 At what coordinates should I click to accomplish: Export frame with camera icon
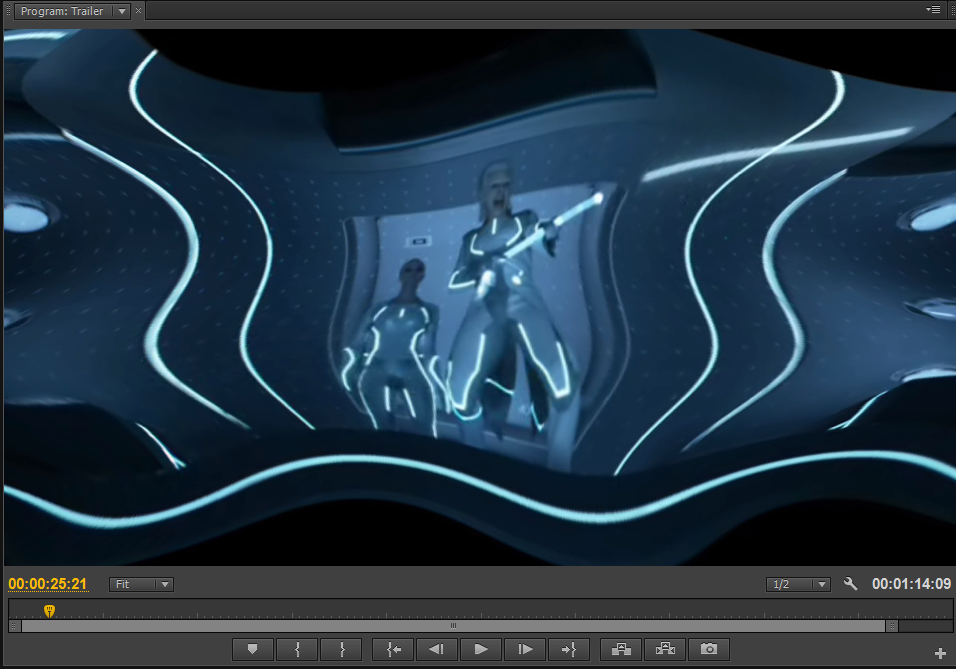tap(708, 649)
